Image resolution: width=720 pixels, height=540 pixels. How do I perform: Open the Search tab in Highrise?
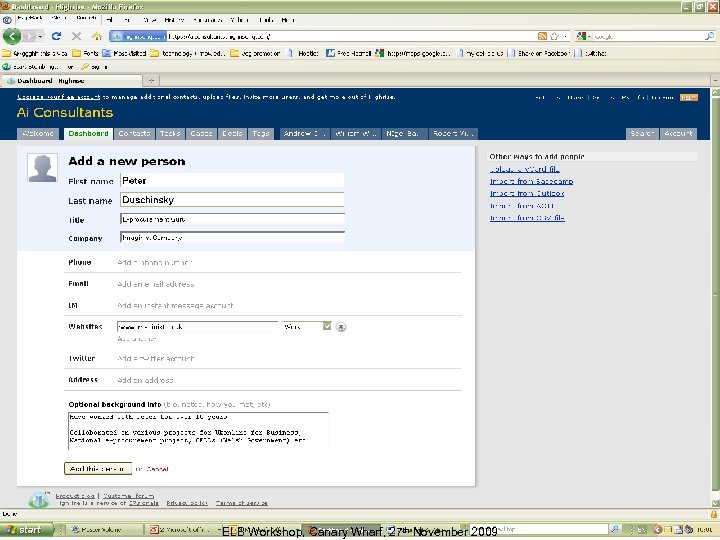(x=642, y=134)
